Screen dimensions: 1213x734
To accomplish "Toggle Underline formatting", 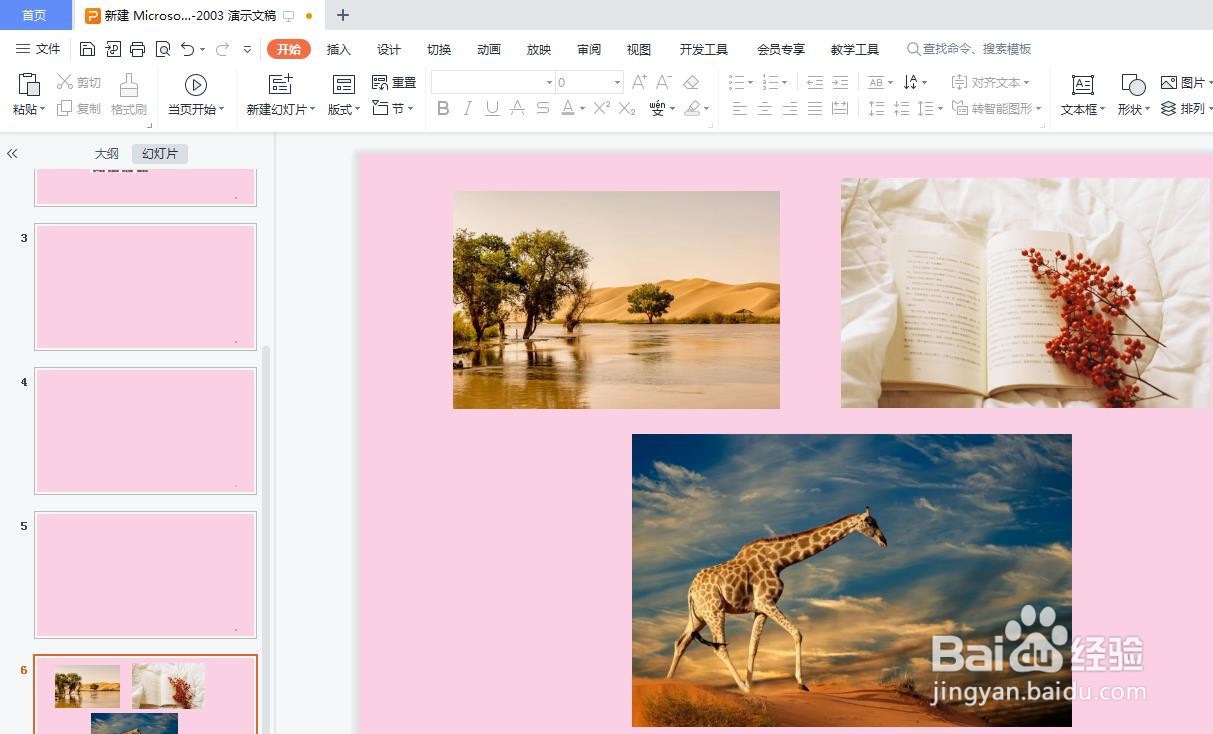I will click(492, 108).
